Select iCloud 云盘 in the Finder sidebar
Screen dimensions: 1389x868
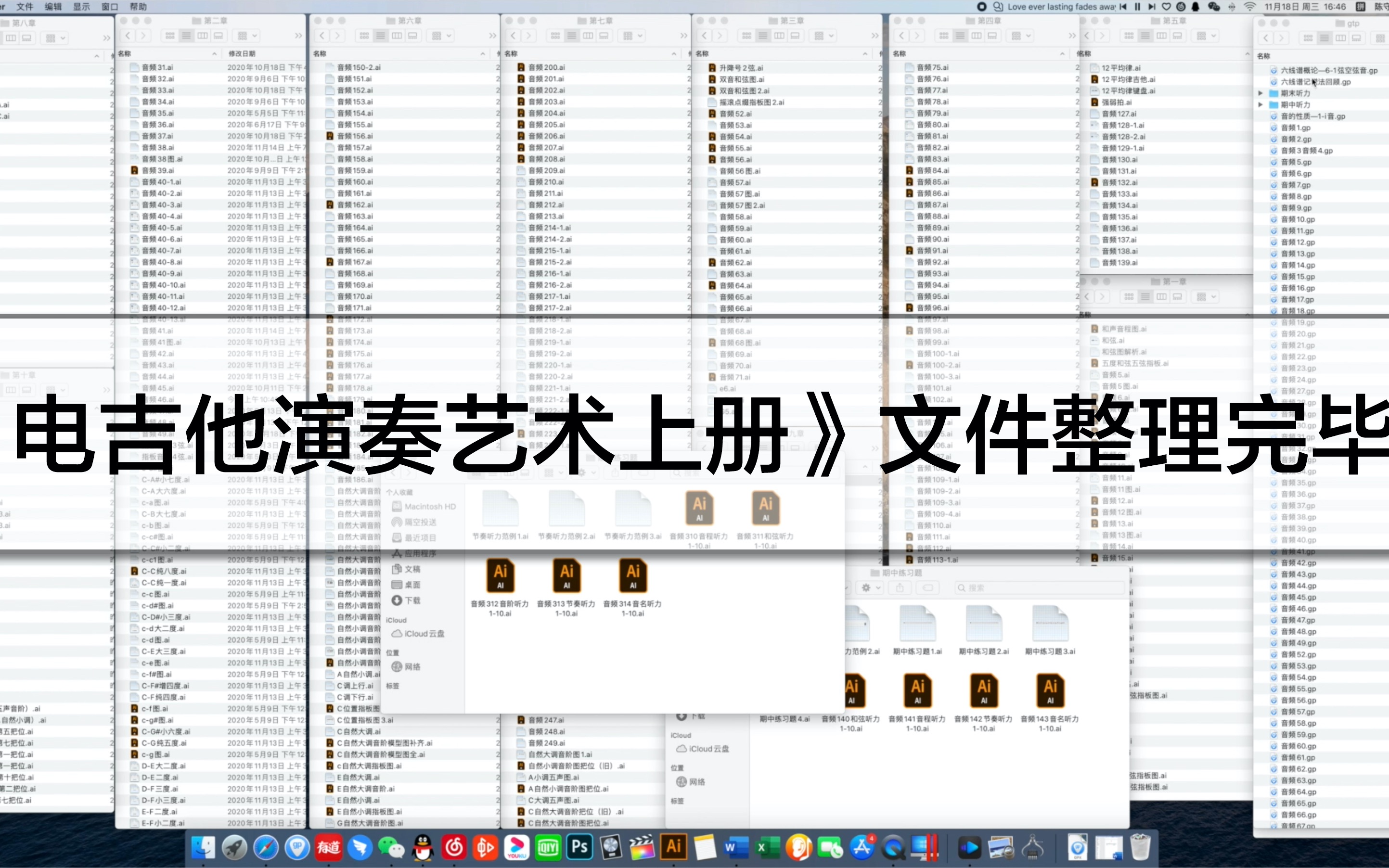(x=418, y=633)
